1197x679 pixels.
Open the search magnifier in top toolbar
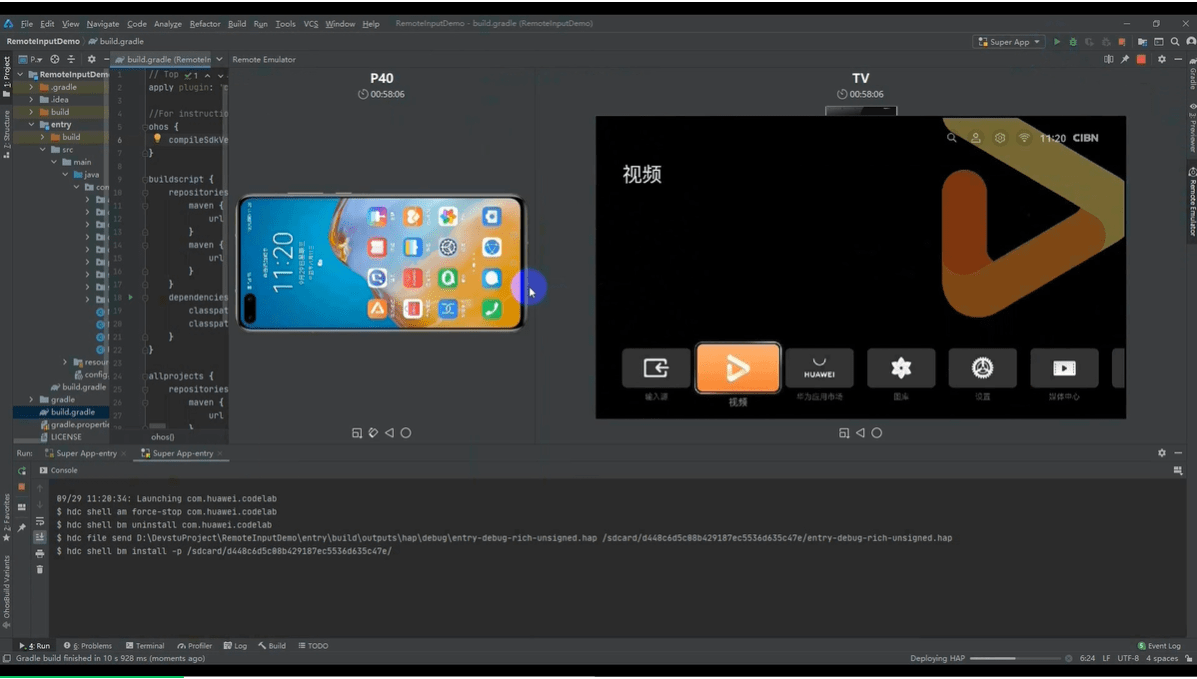[1175, 42]
